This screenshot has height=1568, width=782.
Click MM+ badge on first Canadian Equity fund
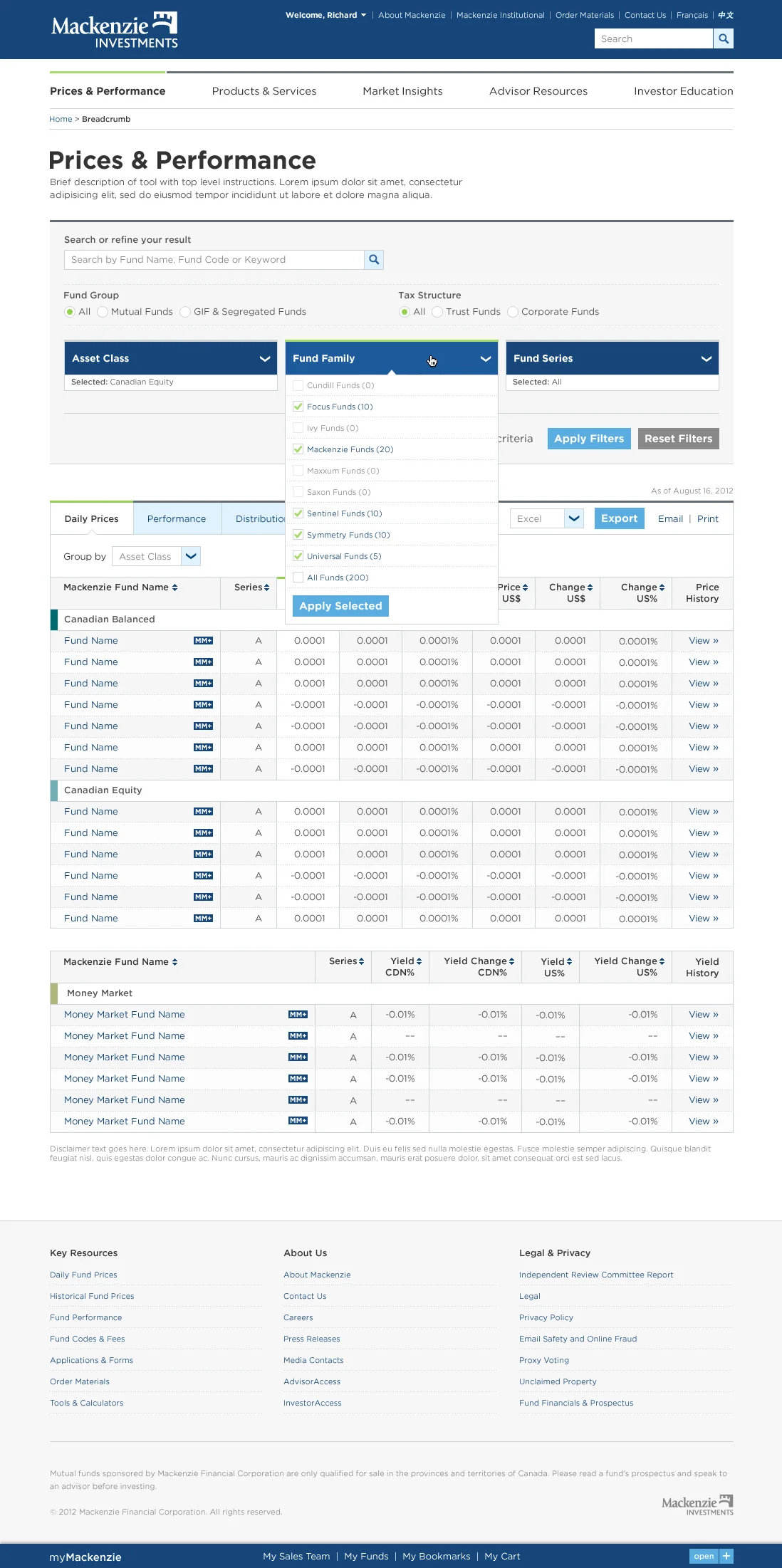[x=204, y=812]
